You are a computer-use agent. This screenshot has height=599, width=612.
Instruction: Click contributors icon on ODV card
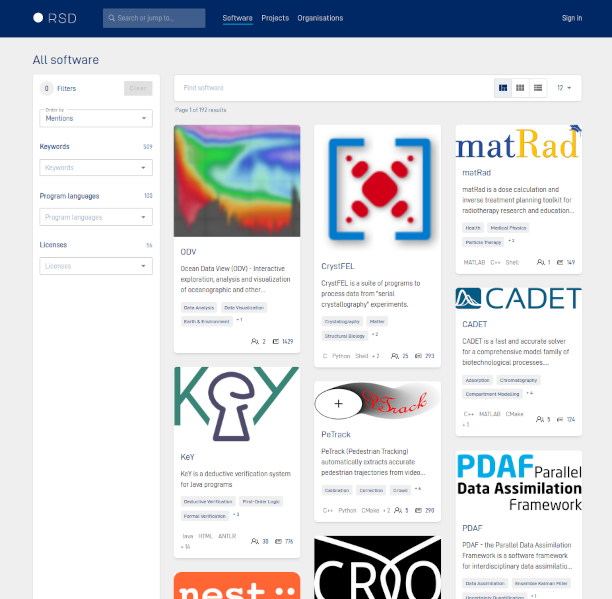pos(254,341)
